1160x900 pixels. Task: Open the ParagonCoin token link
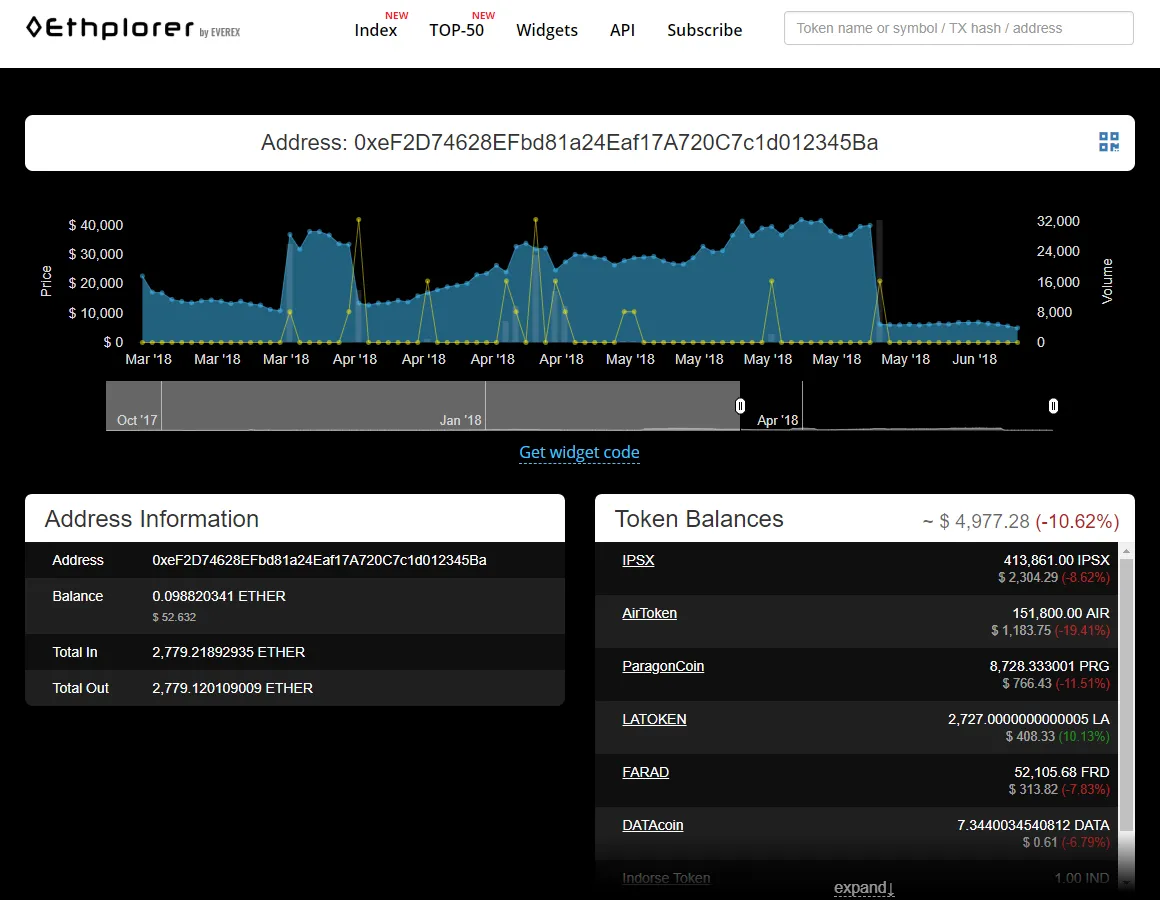(x=663, y=666)
